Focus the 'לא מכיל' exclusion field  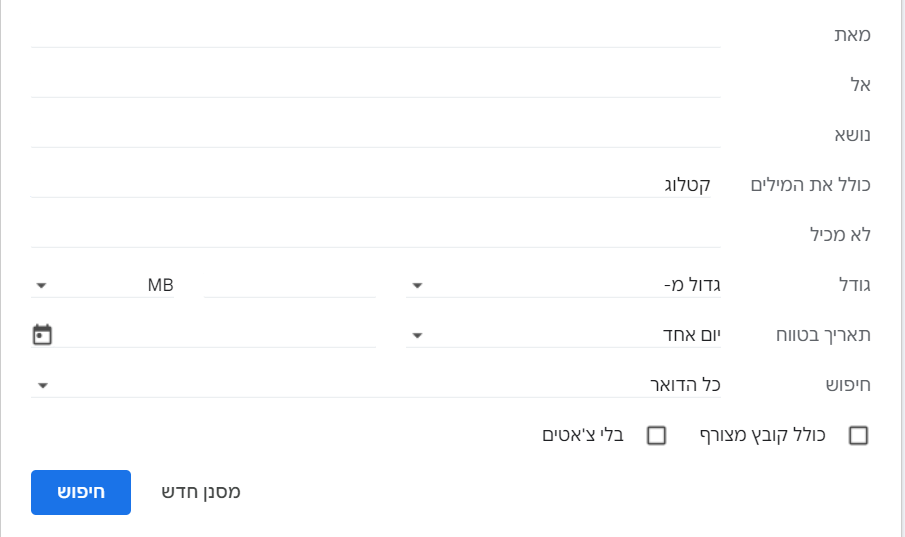point(376,234)
